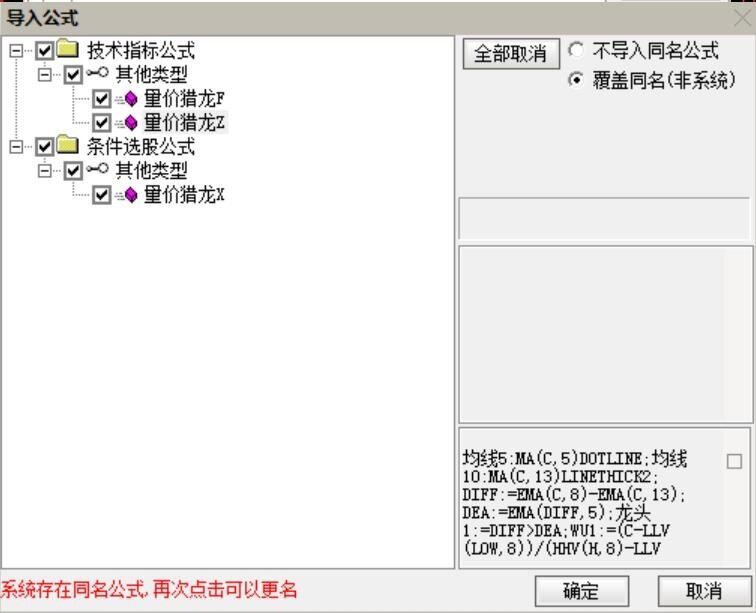Collapse the 条件选股公式 tree node
The image size is (756, 613).
16,147
